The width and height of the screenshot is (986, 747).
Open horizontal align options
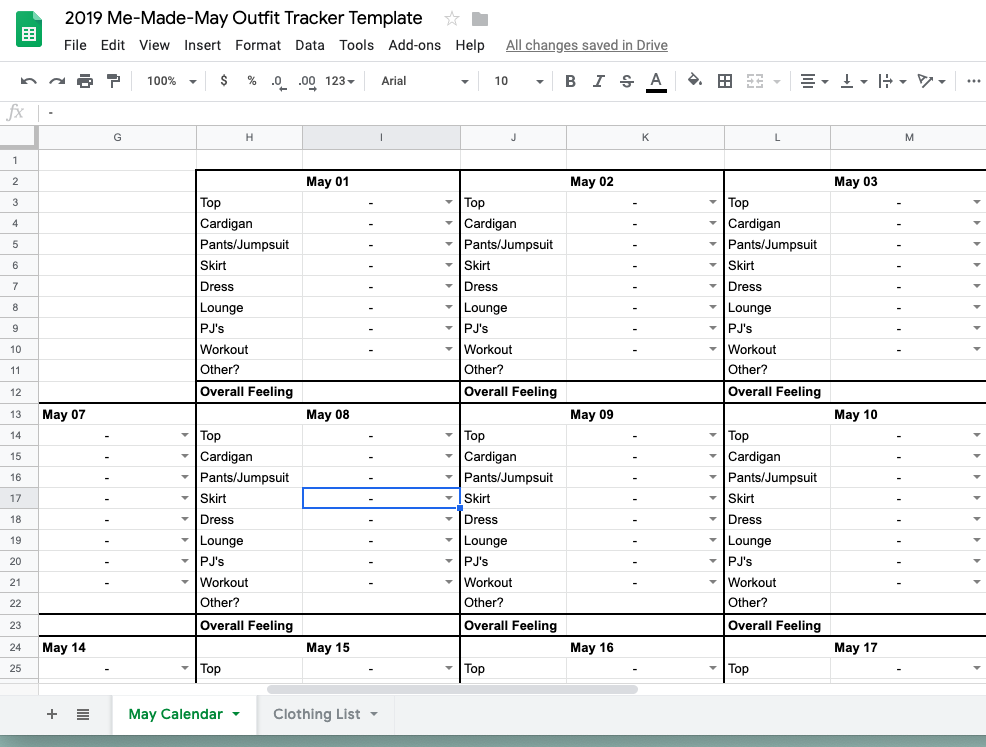(x=814, y=81)
